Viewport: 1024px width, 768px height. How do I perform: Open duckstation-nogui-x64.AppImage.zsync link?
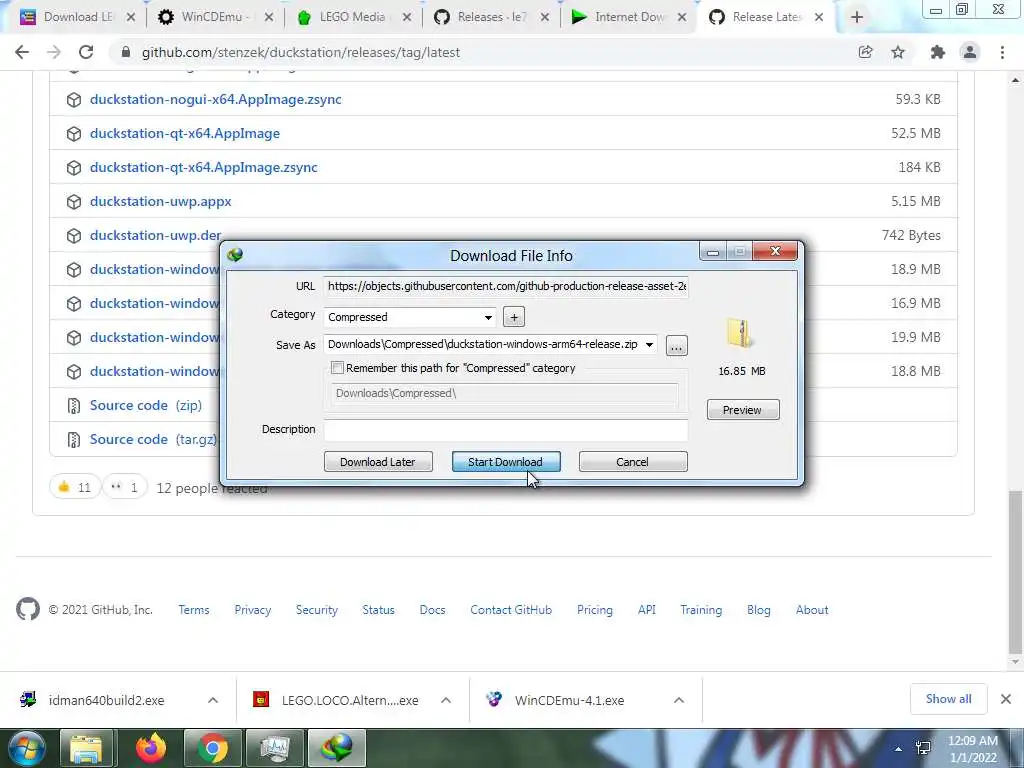tap(216, 99)
